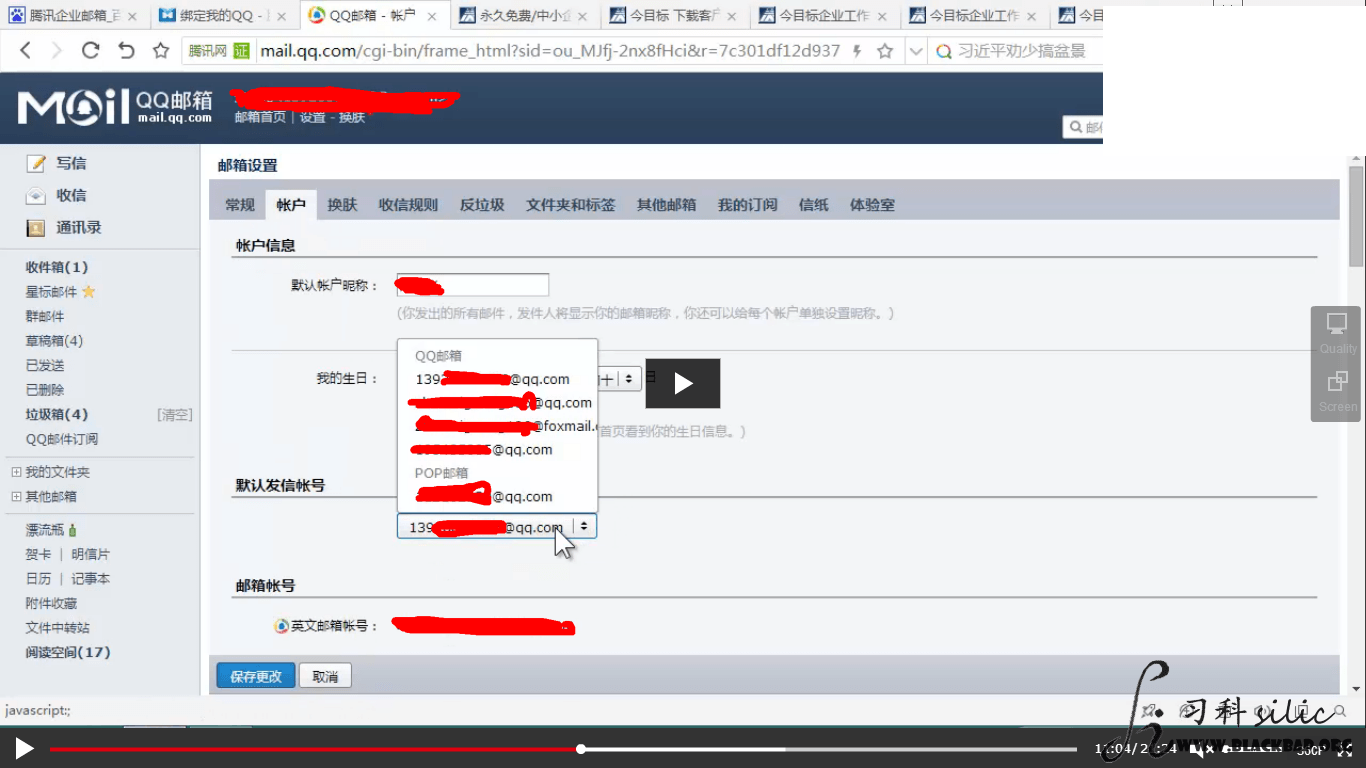
Task: Click the 写信 compose pencil icon
Action: 36,163
